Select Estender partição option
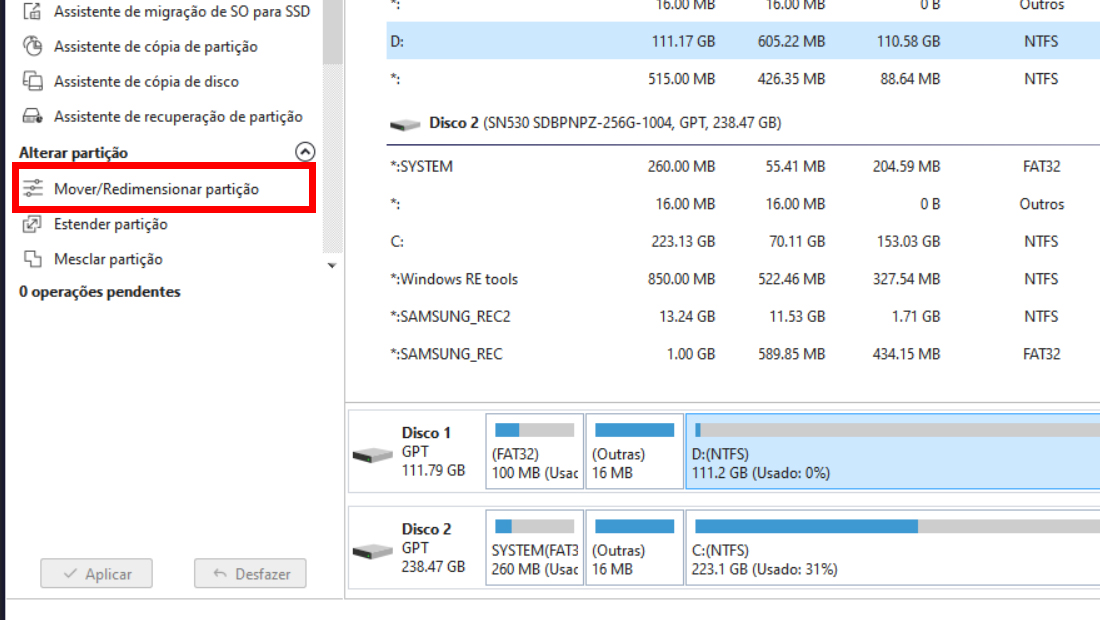Image resolution: width=1100 pixels, height=620 pixels. coord(110,224)
